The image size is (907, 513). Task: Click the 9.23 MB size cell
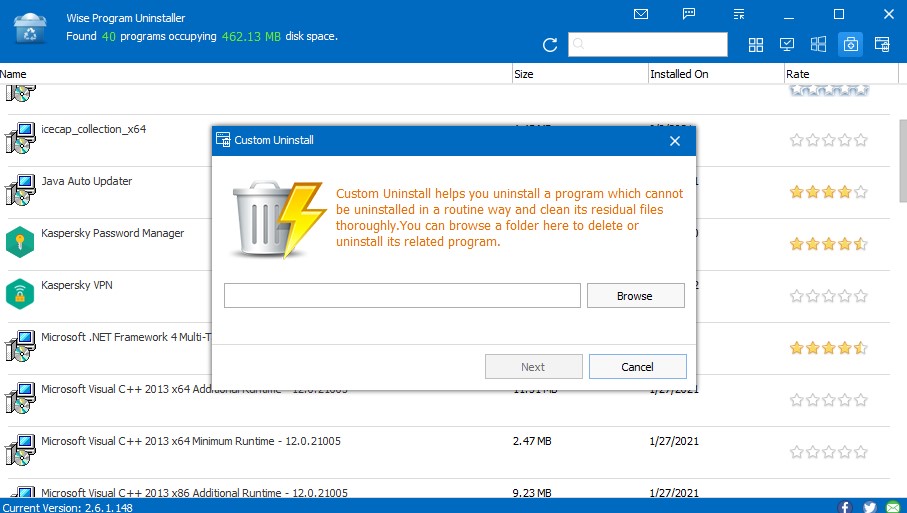pyautogui.click(x=532, y=493)
